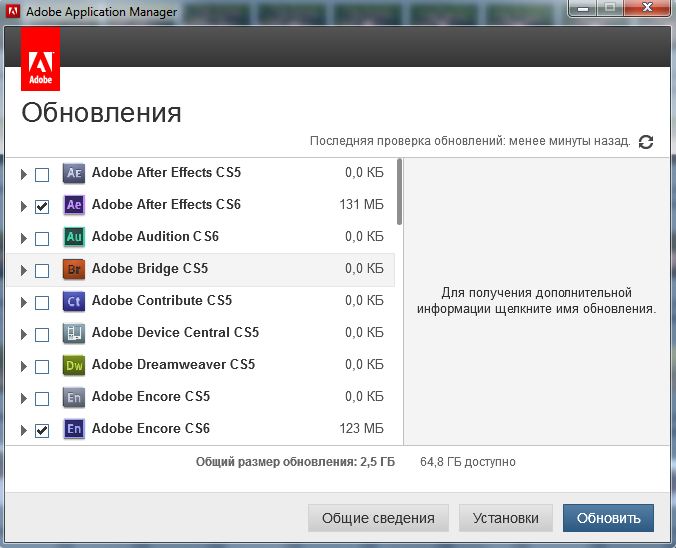Click the Adobe Bridge CS5 icon
676x548 pixels.
(74, 269)
